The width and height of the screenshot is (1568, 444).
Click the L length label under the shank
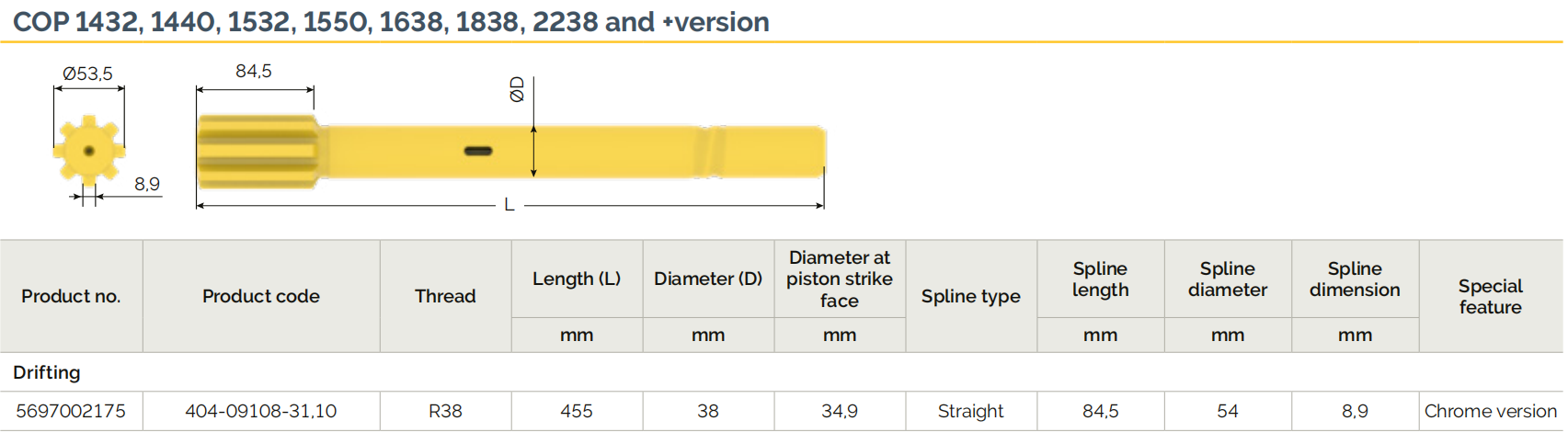509,205
